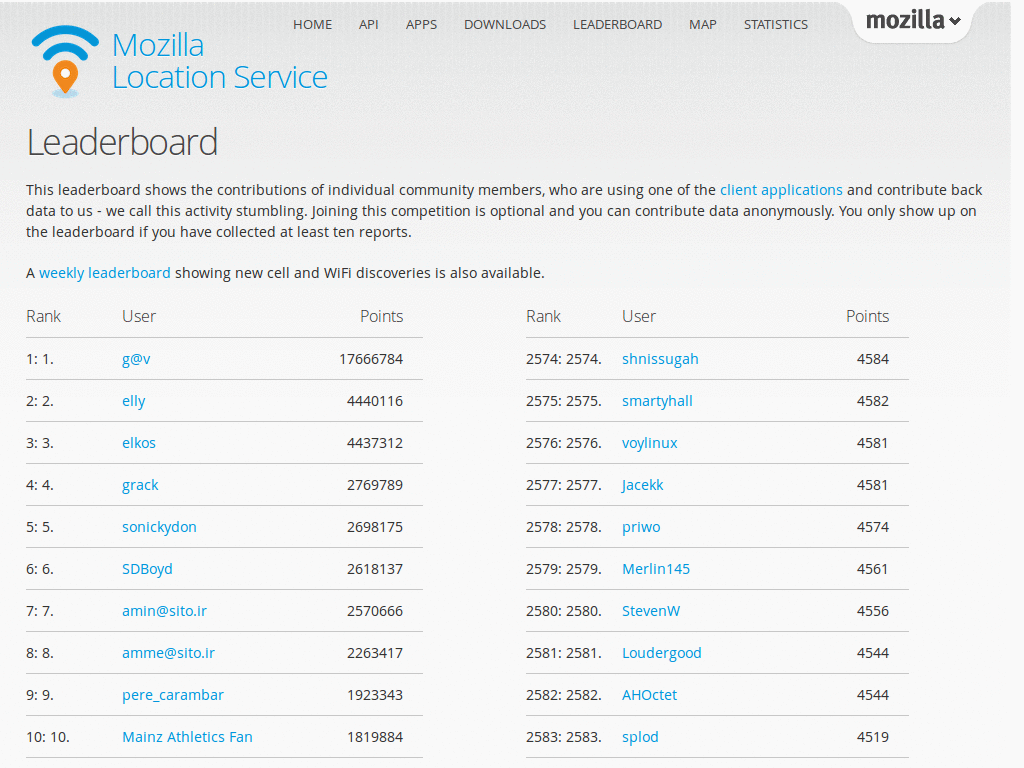Click points value 1819884
Viewport: 1024px width, 768px height.
point(375,737)
